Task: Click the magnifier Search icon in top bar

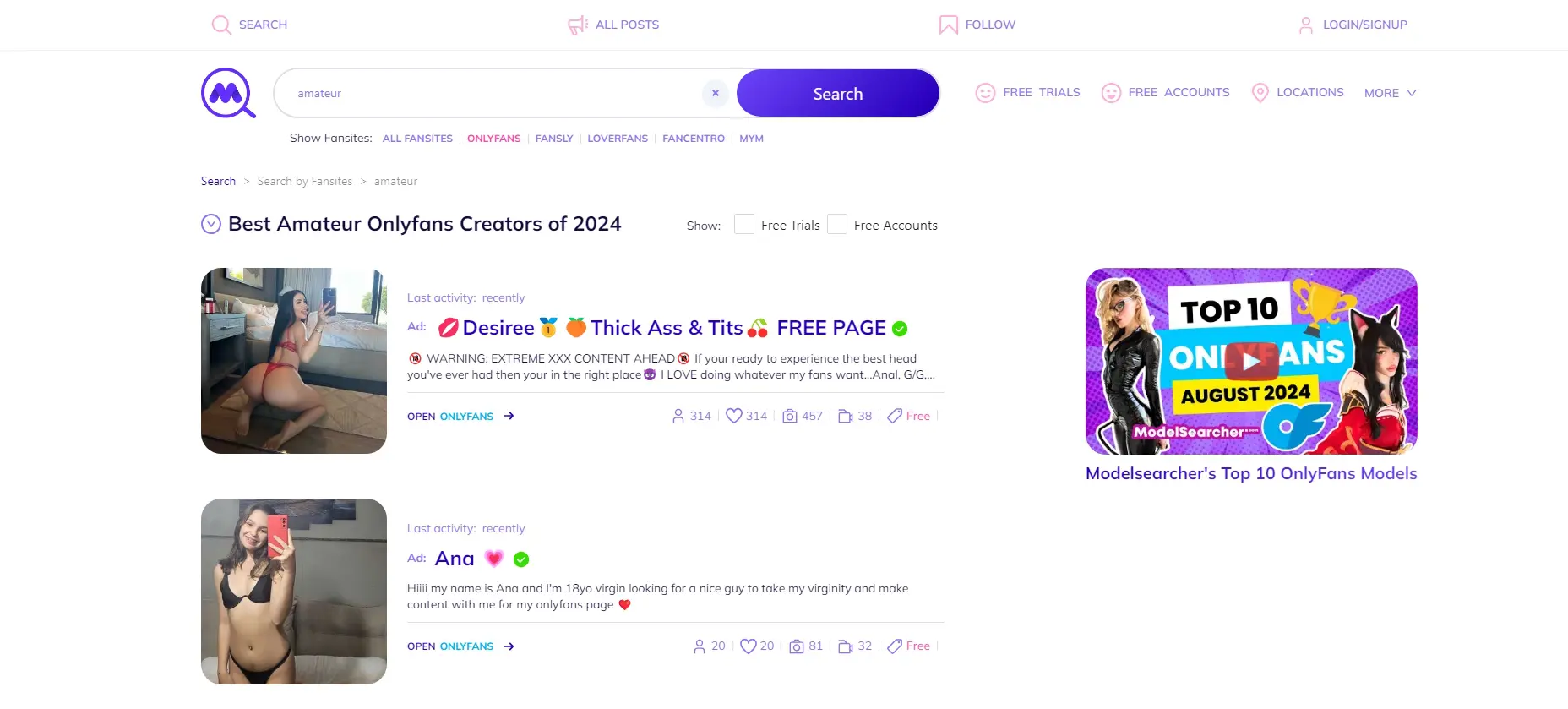Action: (221, 25)
